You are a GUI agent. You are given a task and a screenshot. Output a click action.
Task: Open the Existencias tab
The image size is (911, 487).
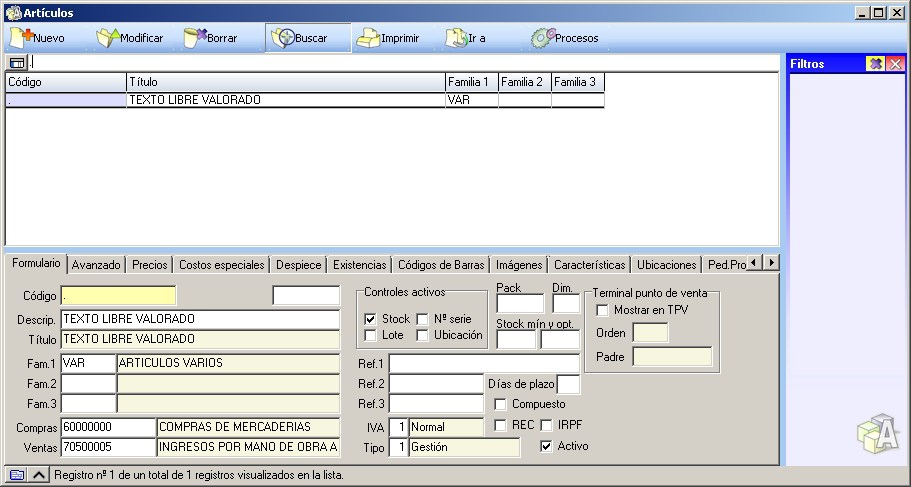360,265
